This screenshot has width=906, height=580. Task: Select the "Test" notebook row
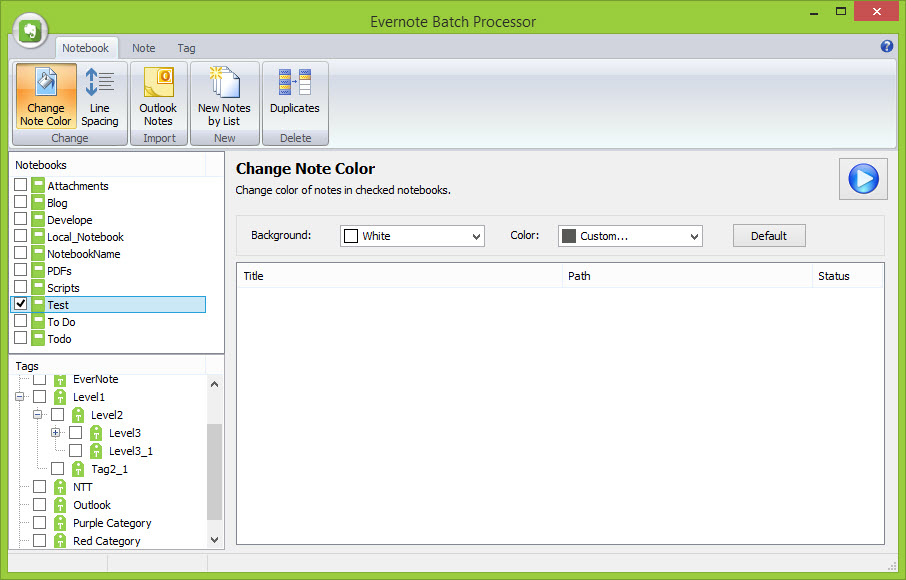point(108,304)
